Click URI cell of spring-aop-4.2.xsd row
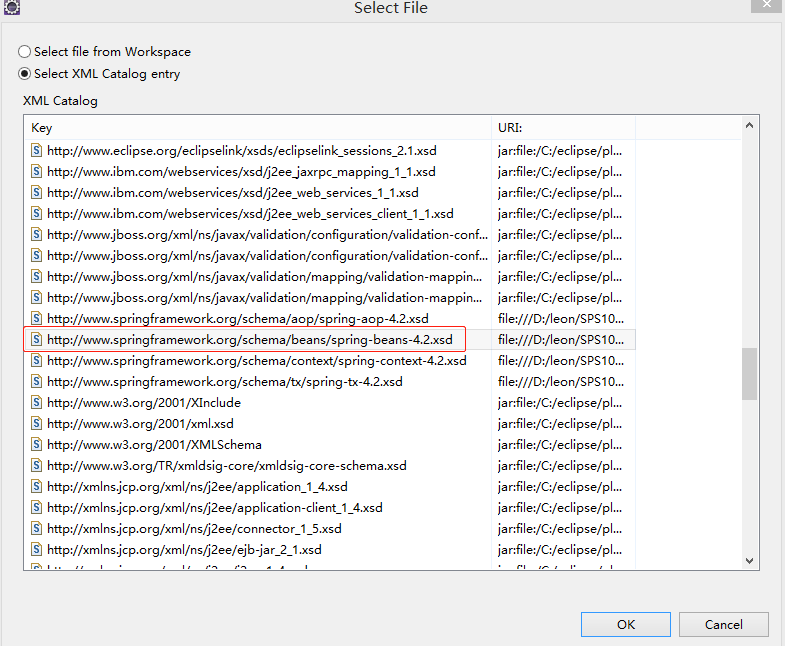 561,319
